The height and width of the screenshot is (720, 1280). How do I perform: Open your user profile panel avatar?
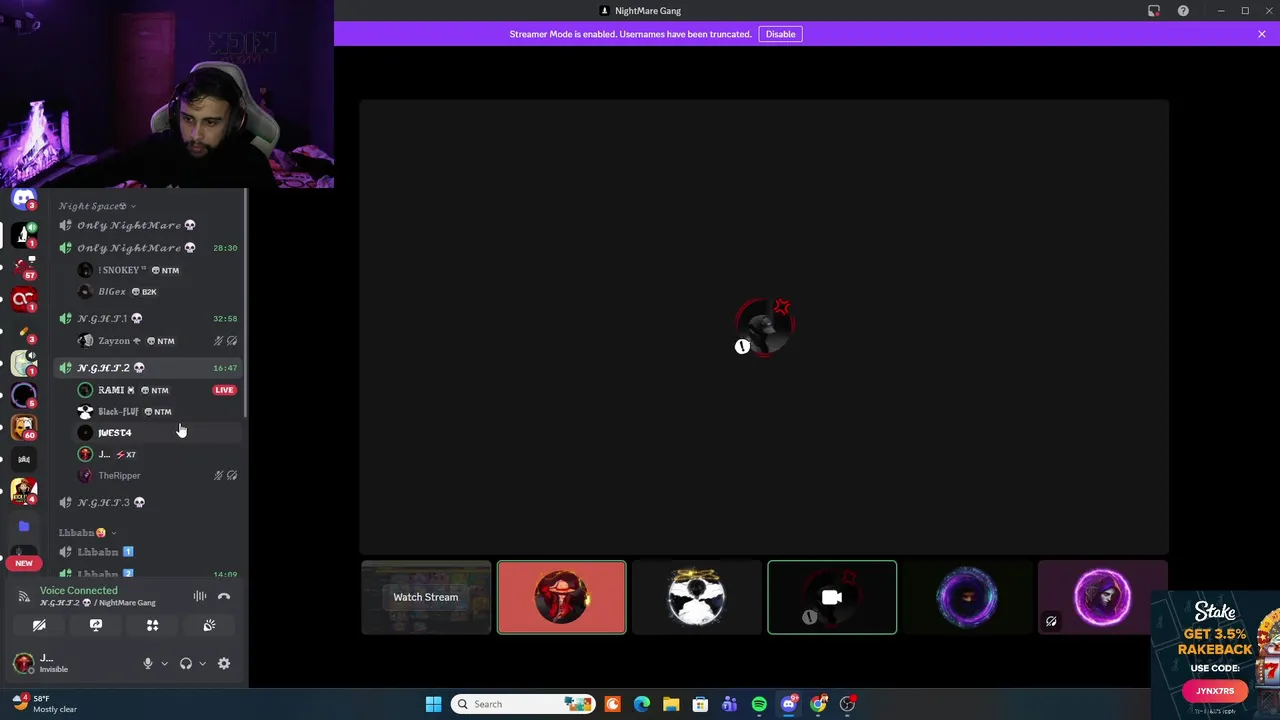coord(23,663)
